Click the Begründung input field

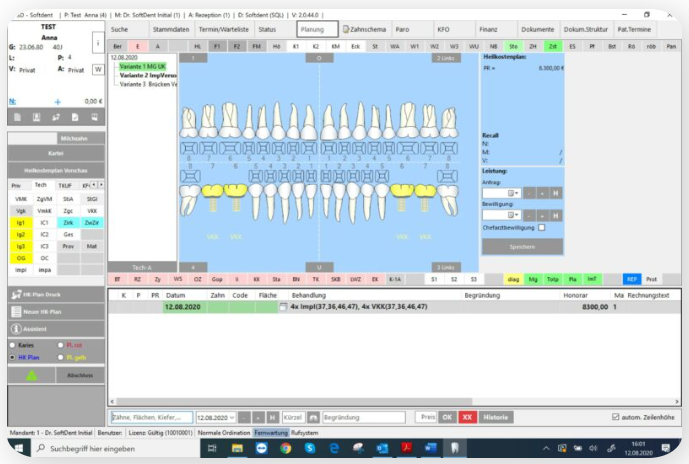point(363,417)
